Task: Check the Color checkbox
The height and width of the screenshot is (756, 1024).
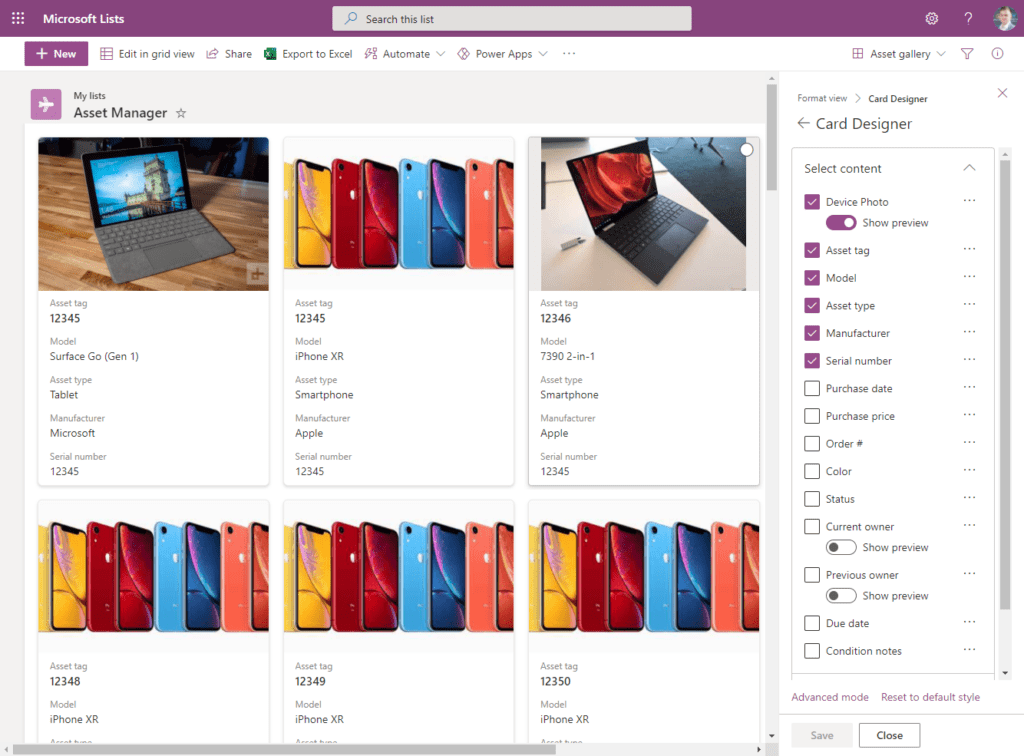Action: [x=812, y=471]
